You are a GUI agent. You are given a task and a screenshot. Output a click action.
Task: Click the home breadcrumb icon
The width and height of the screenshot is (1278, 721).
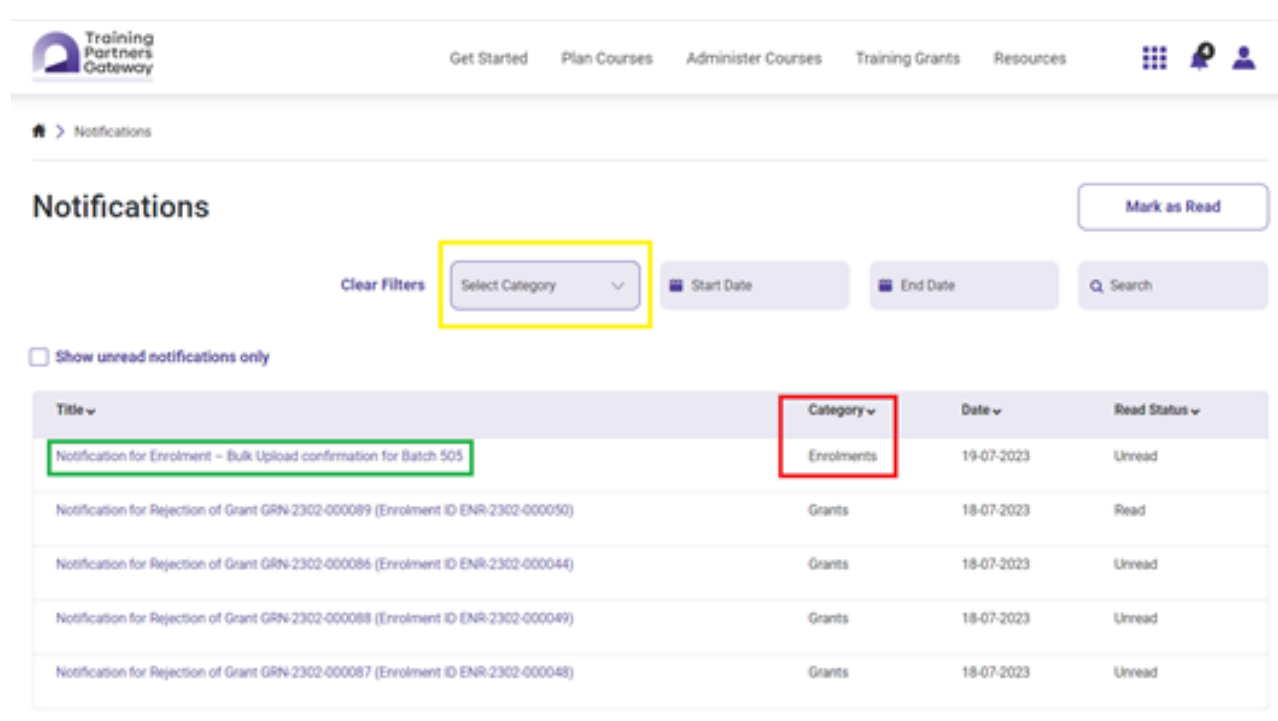click(x=40, y=132)
